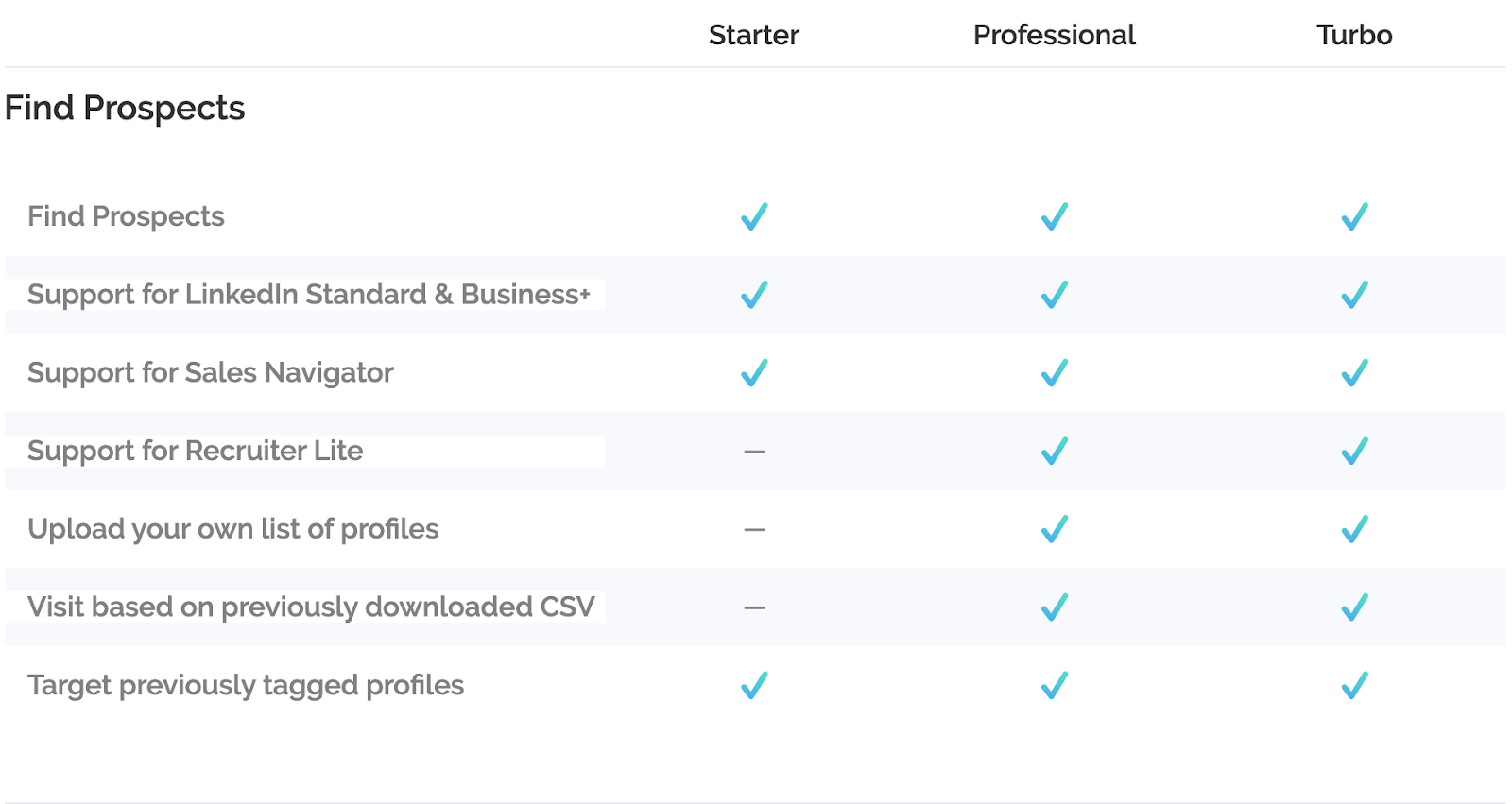Viewport: 1512px width, 804px height.
Task: Click the Starter checkmark for Find Prospects
Action: pos(754,216)
